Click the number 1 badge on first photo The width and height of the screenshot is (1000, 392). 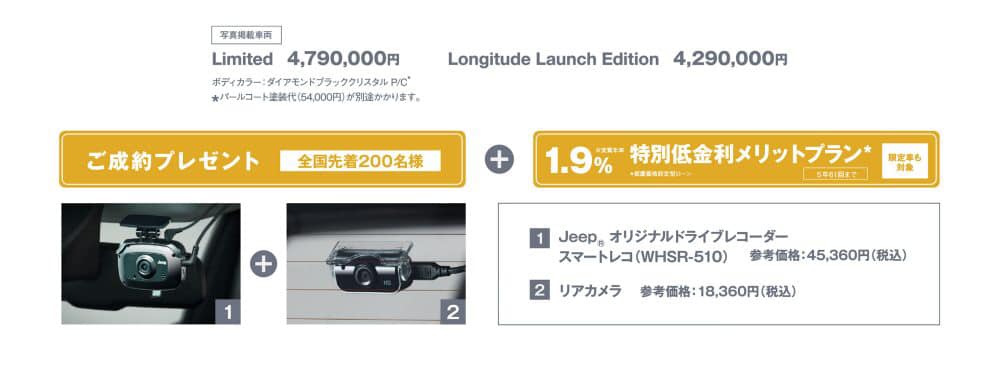click(228, 312)
